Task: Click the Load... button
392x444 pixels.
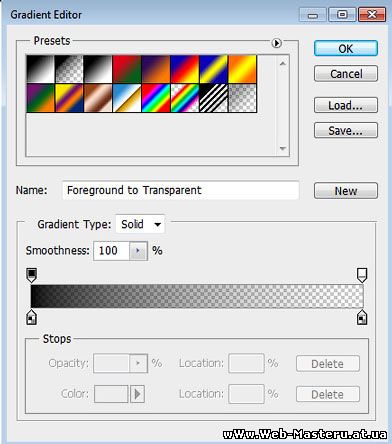Action: click(346, 105)
